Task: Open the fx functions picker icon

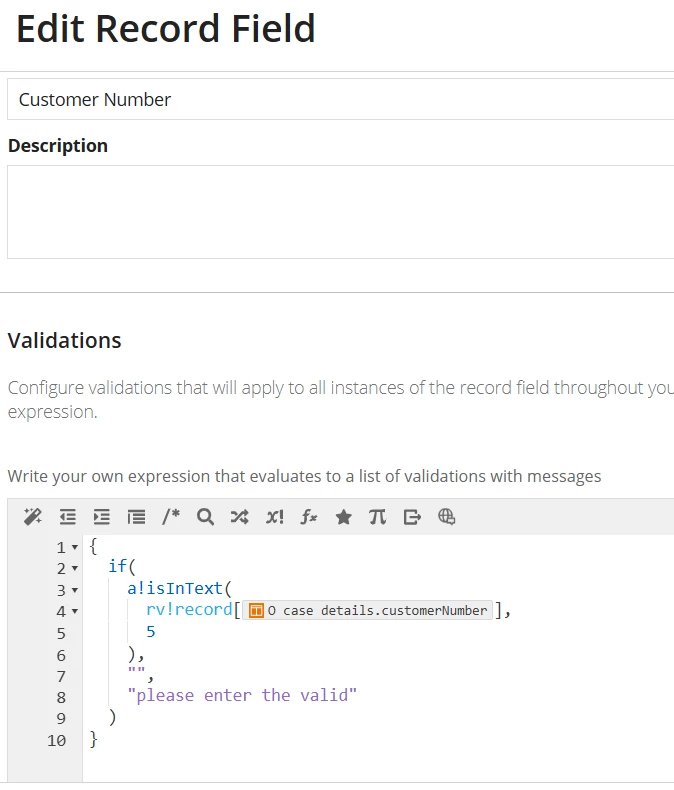Action: (309, 517)
